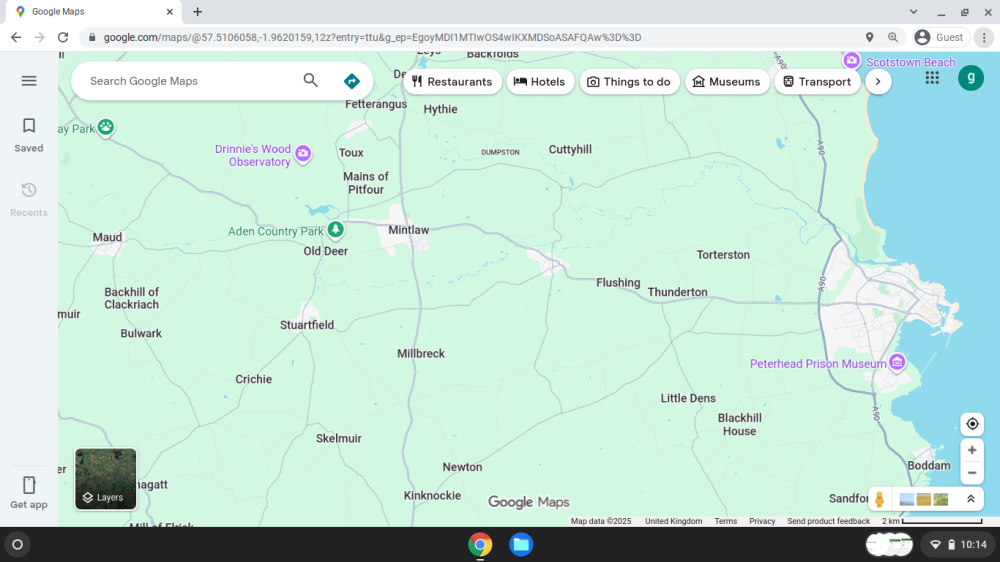Click the browser back arrow
Screen dimensions: 1000x562
click(x=16, y=38)
